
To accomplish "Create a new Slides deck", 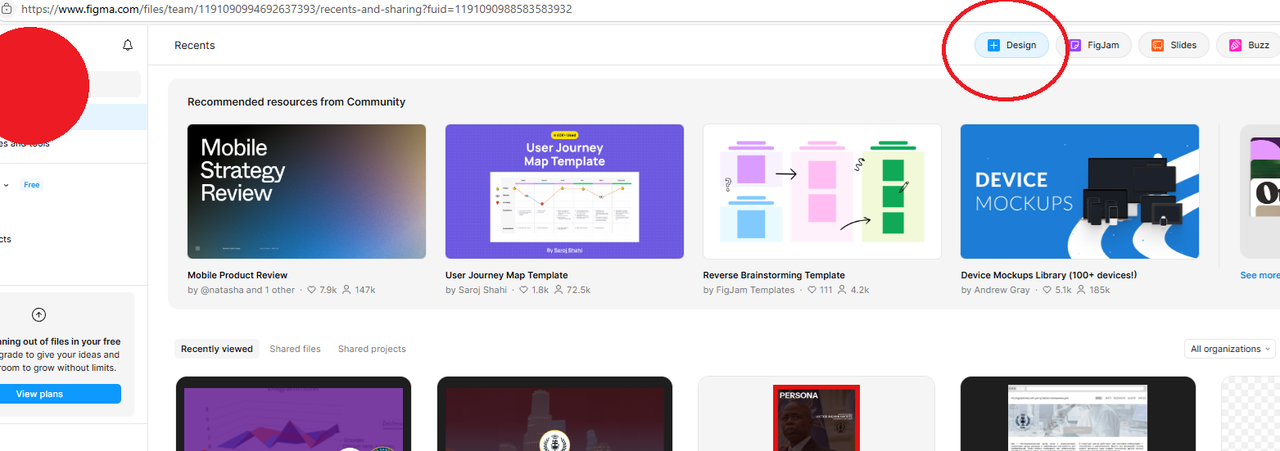I will coord(1175,45).
